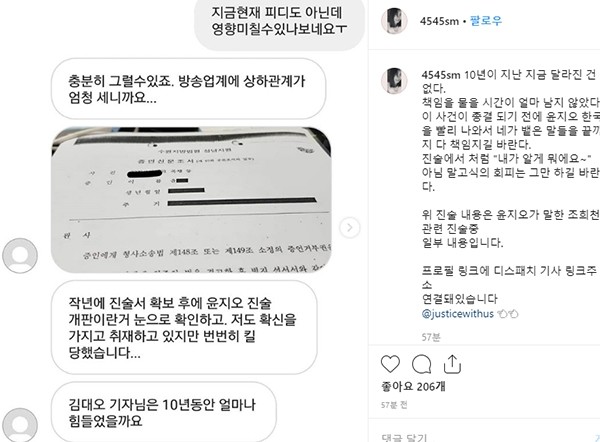Select the 방송업계에 상하관계가 chat bubble
600x442 pixels.
tap(188, 89)
